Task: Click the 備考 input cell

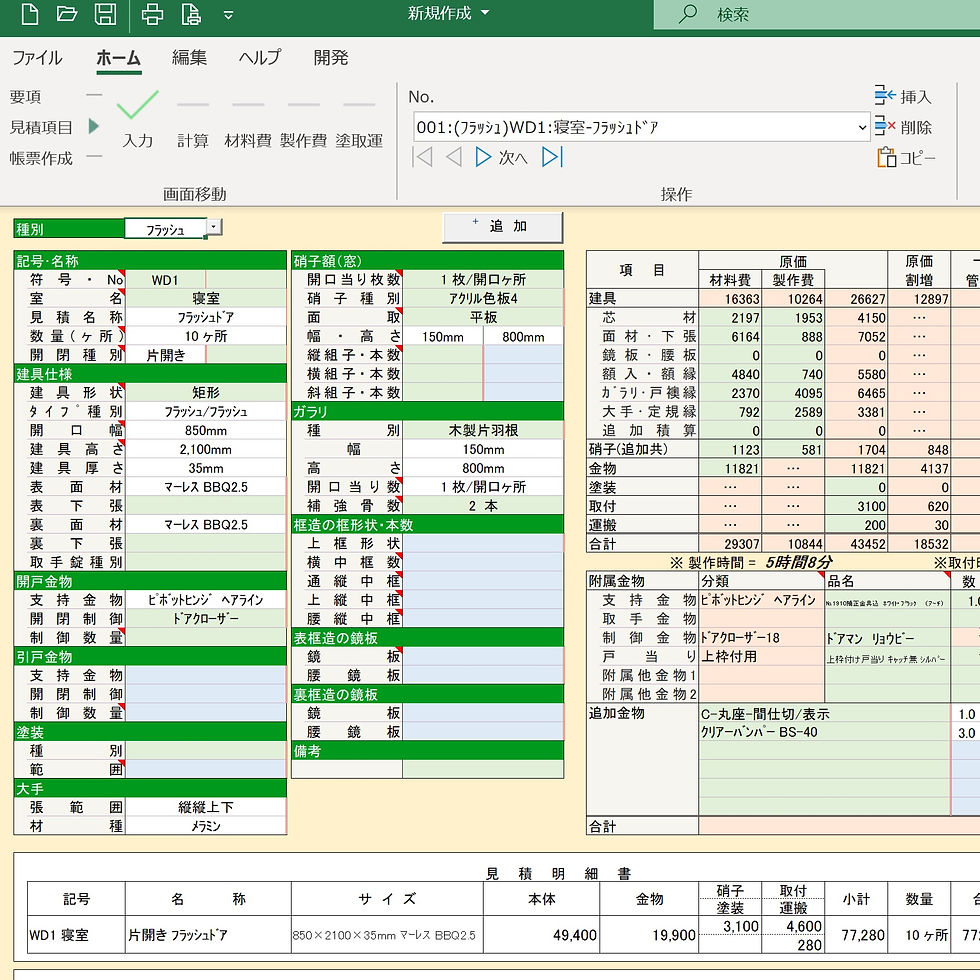Action: pos(483,769)
